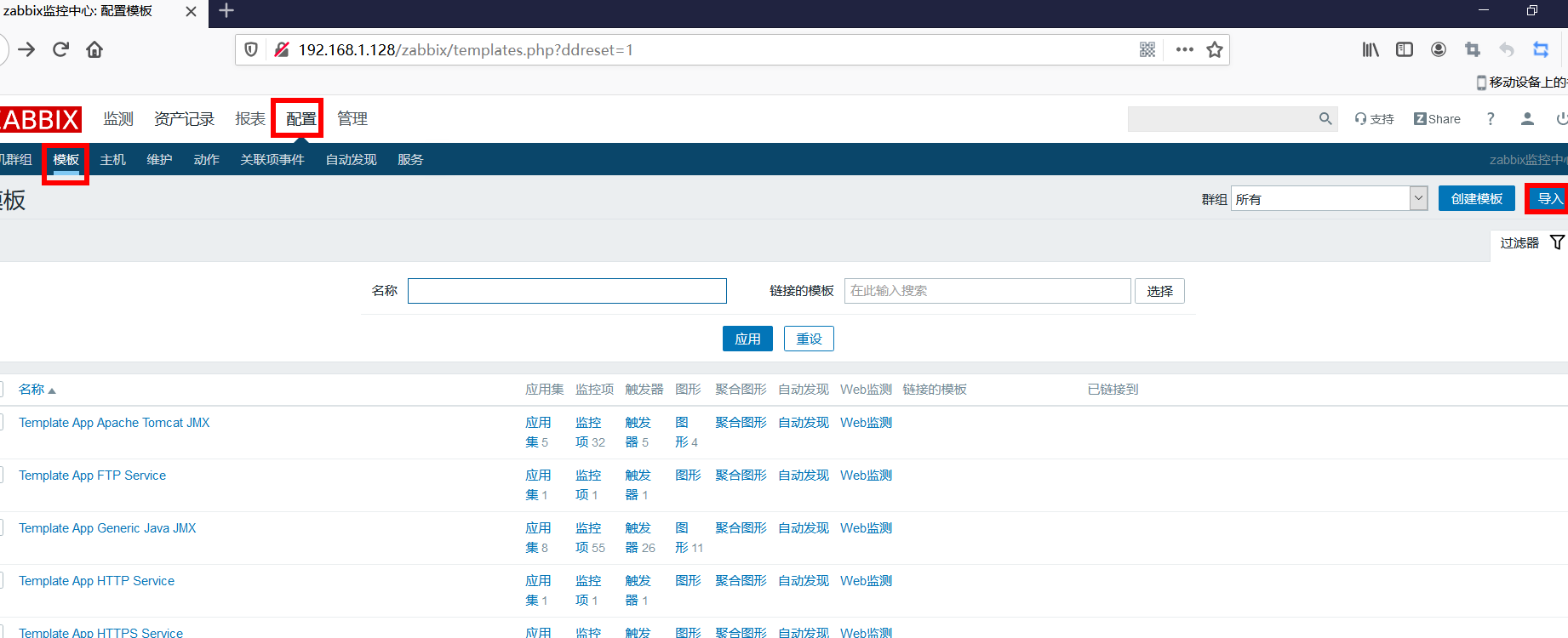The image size is (1568, 638).
Task: Sort templates by 名称 column header
Action: (37, 390)
